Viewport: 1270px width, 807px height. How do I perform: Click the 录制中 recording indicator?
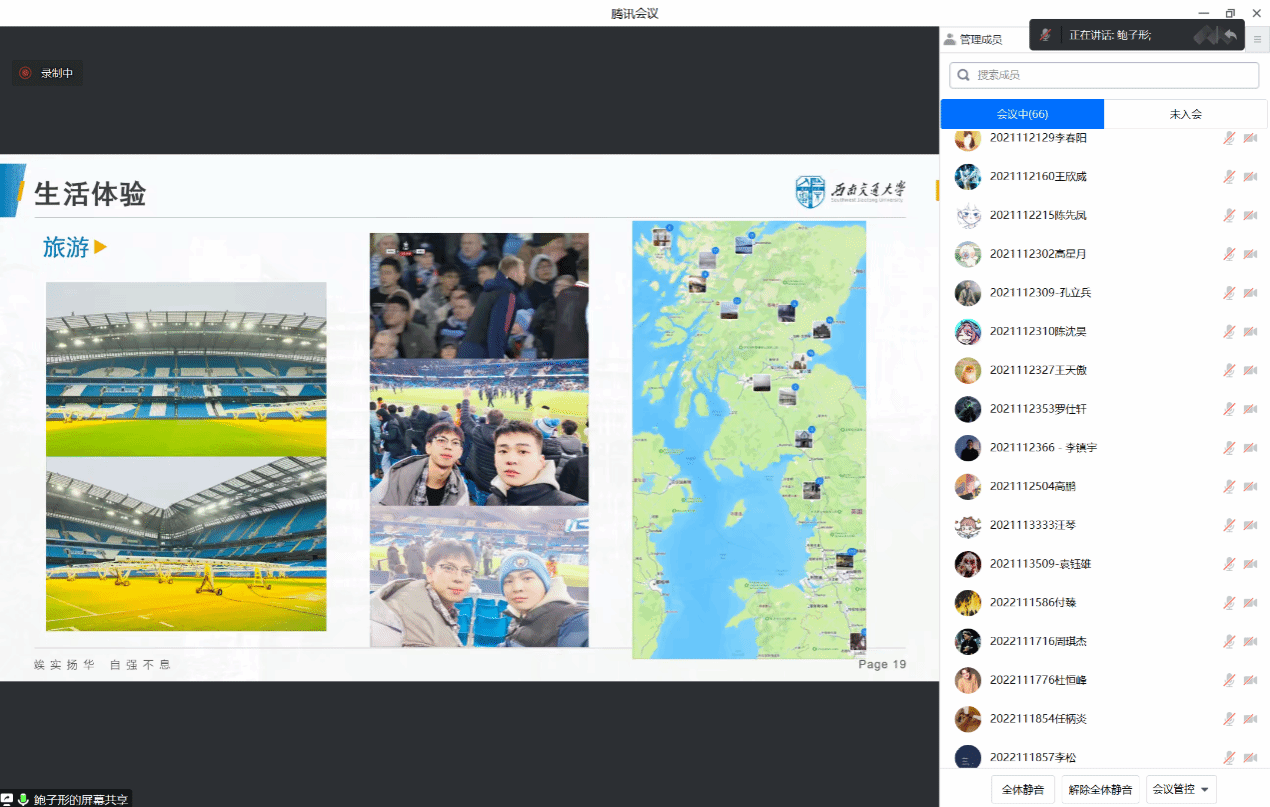(x=47, y=73)
